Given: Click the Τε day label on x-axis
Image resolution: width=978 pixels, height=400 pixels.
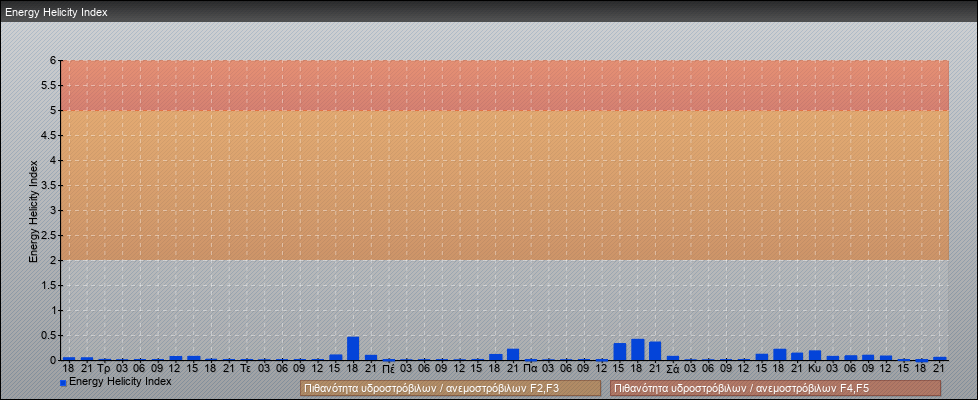Looking at the screenshot, I should point(246,369).
